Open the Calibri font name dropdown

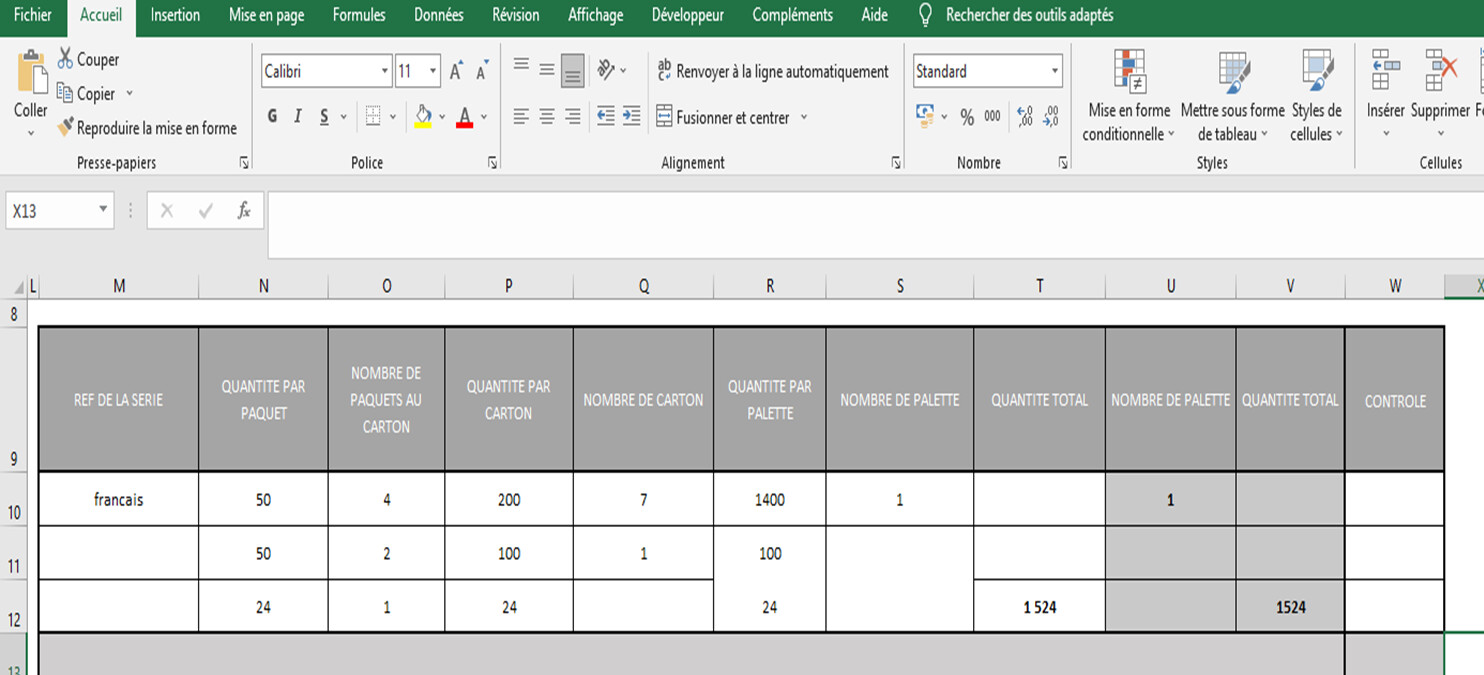(385, 71)
